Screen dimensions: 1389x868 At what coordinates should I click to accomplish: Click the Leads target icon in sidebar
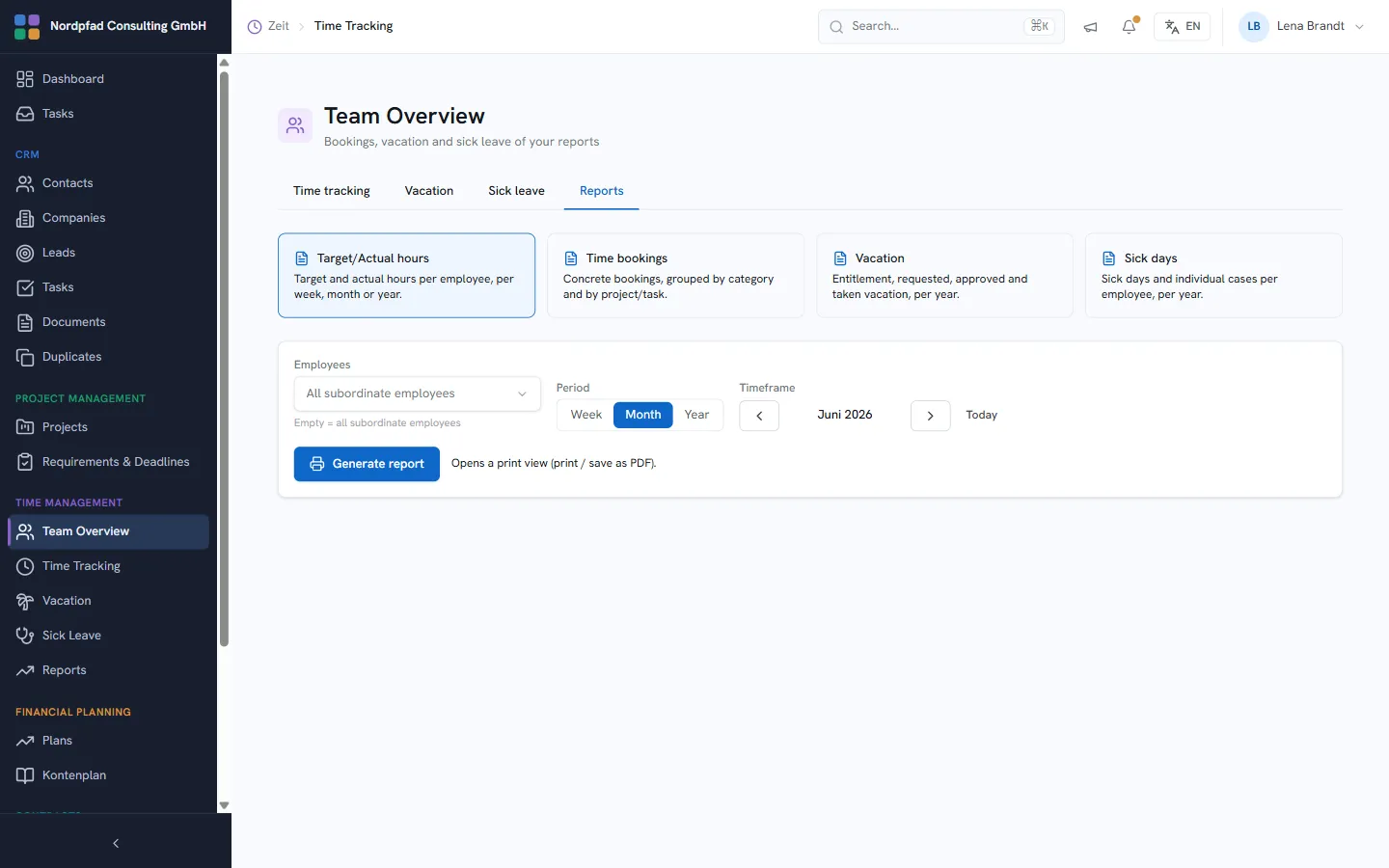tap(25, 253)
